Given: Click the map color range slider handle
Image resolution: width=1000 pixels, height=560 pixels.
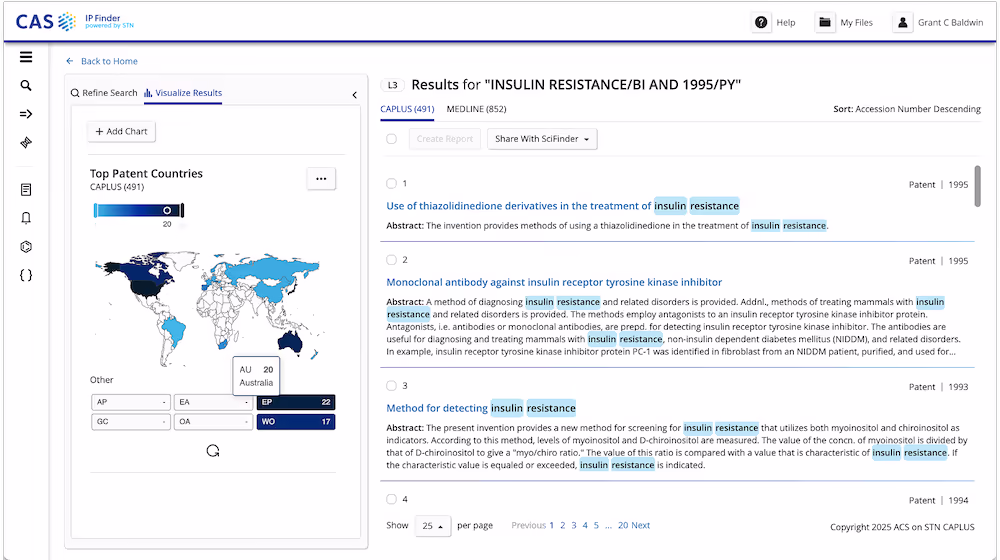Looking at the screenshot, I should point(167,210).
